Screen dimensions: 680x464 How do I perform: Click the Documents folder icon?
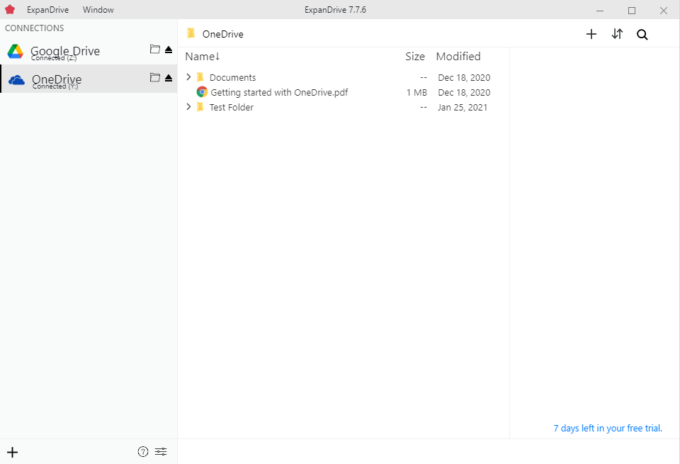(200, 77)
